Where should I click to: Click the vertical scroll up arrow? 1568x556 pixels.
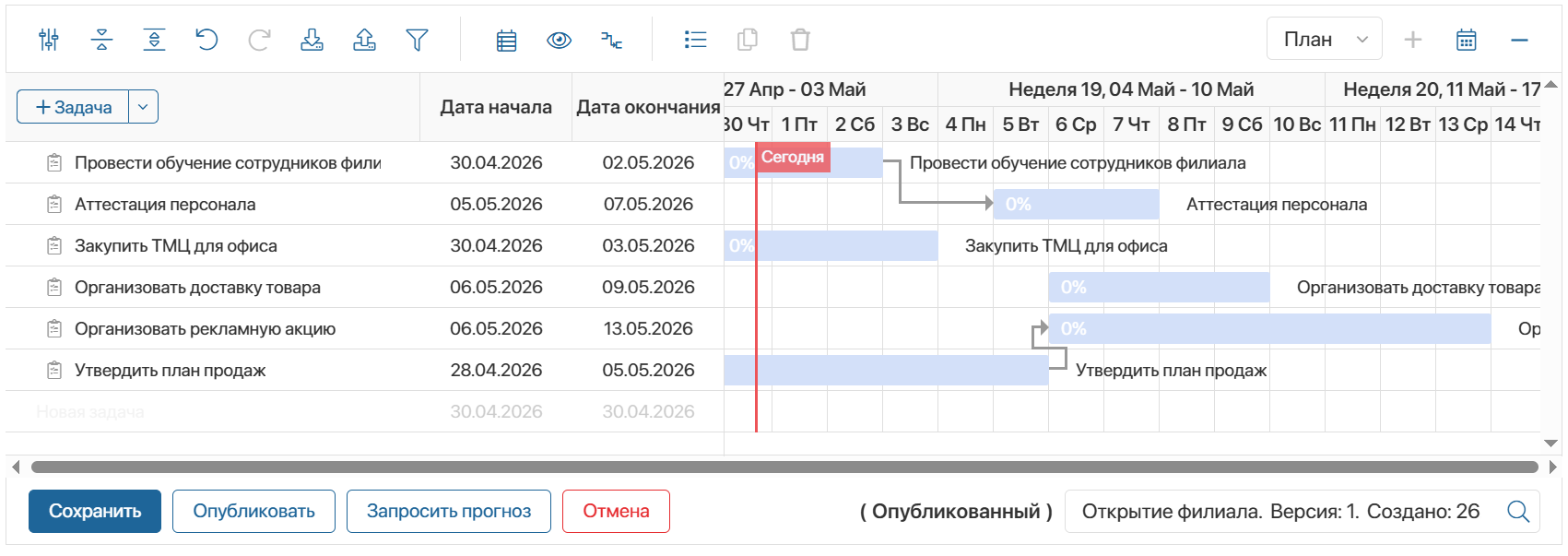click(x=1551, y=85)
